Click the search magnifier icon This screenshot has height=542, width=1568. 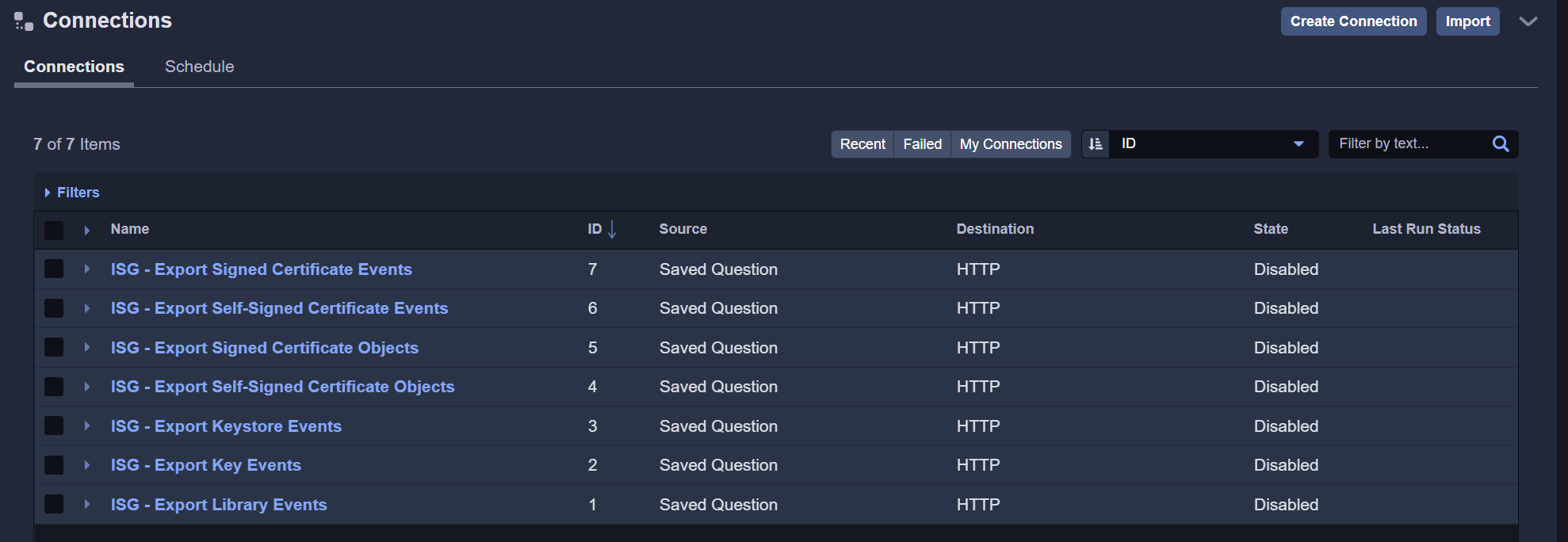pyautogui.click(x=1500, y=144)
